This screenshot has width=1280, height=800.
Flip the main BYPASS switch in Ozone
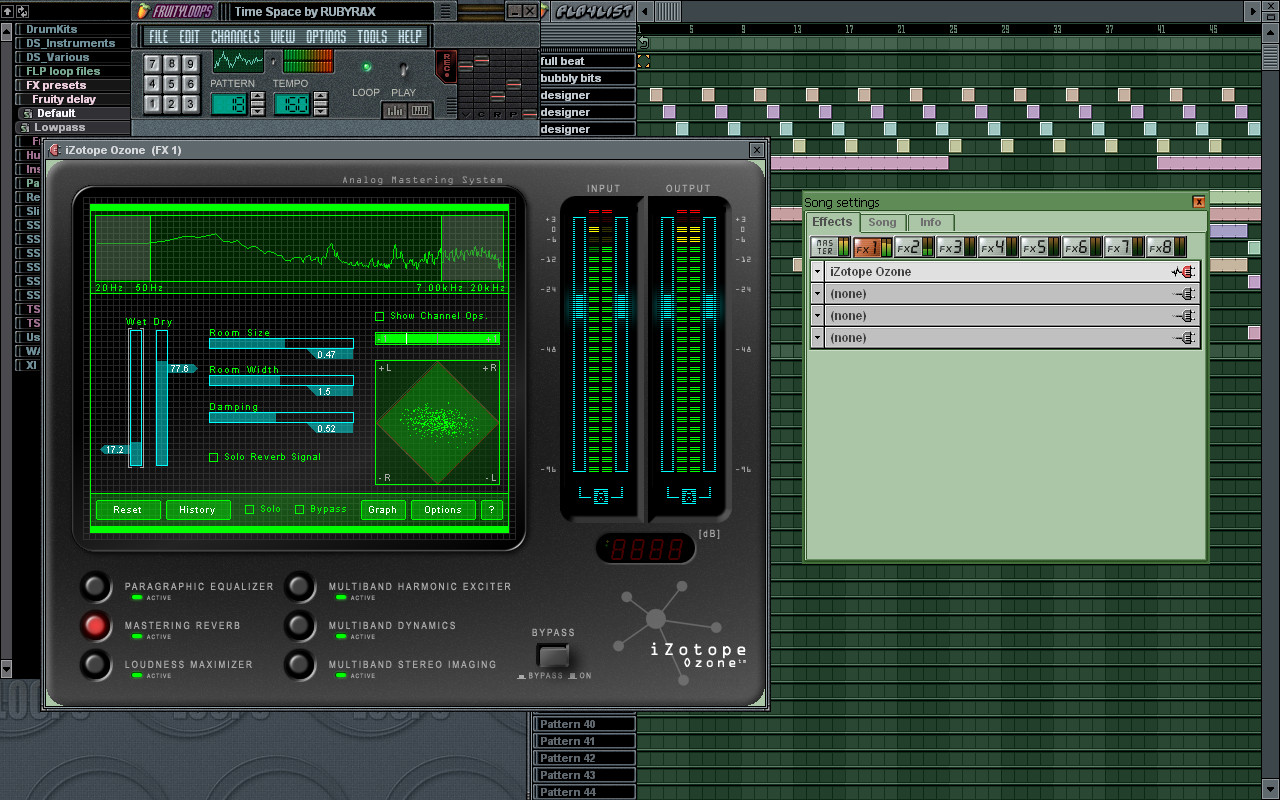pos(553,656)
